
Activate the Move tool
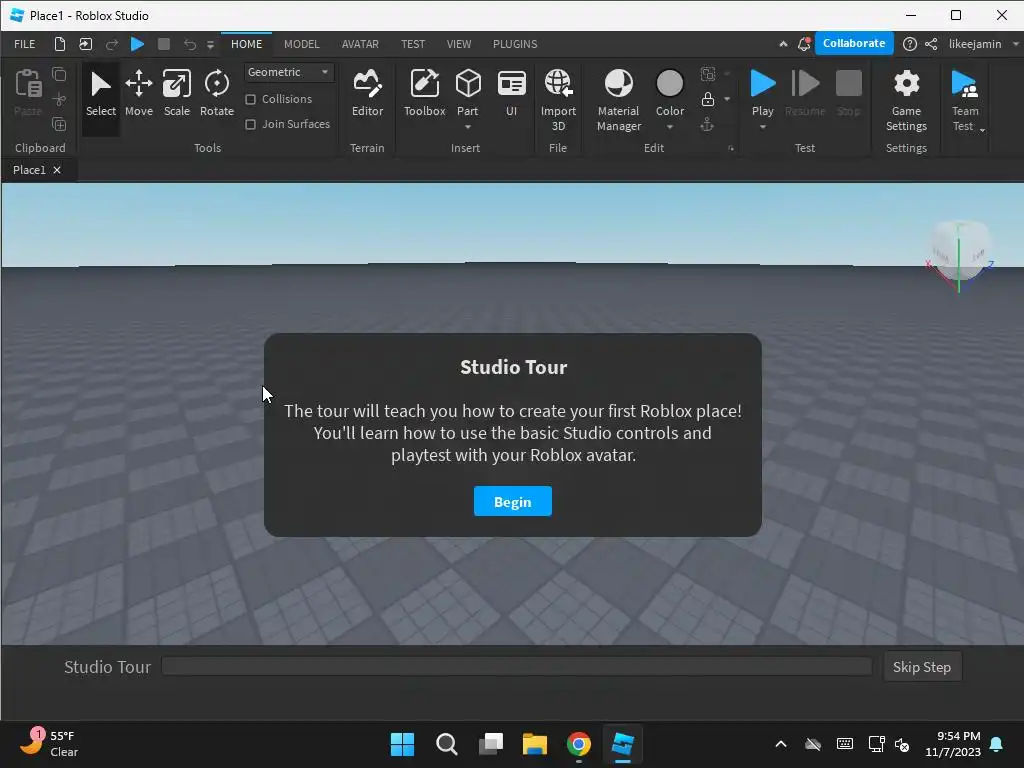tap(138, 95)
